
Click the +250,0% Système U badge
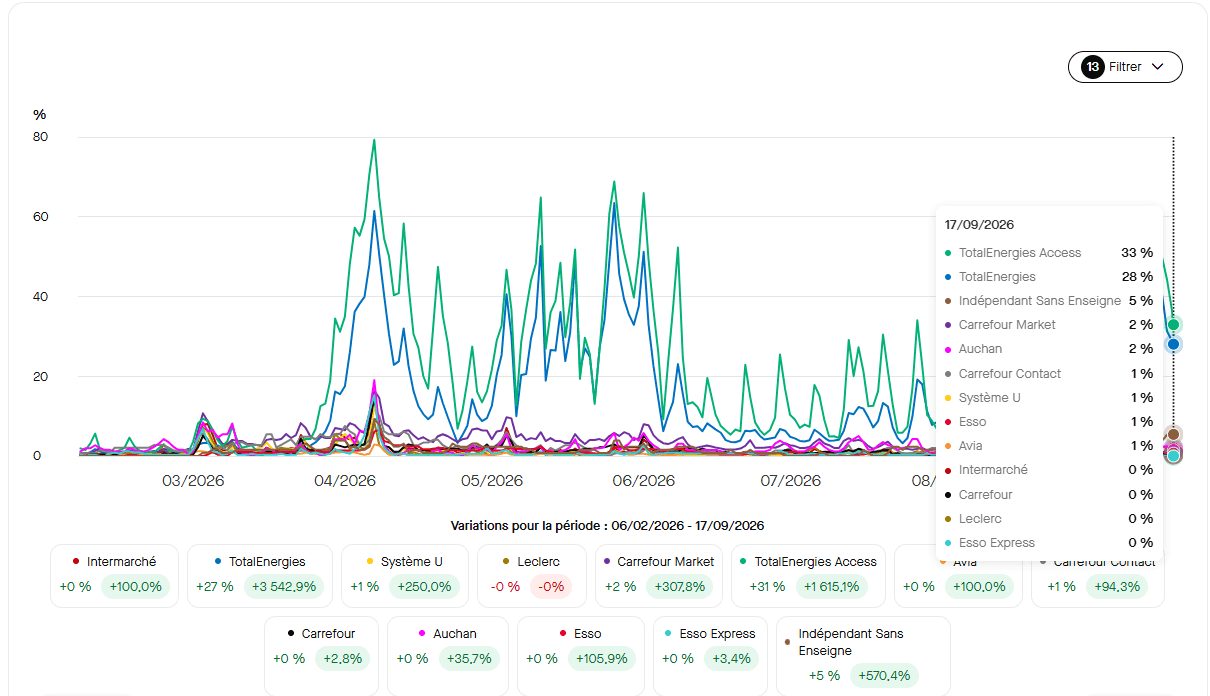pos(426,587)
